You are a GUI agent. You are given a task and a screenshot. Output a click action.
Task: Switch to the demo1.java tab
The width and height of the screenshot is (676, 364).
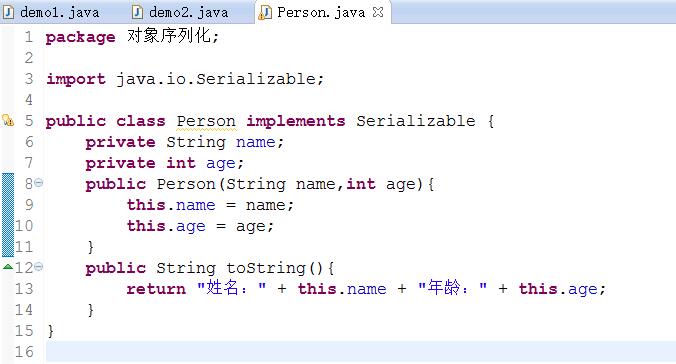[52, 12]
